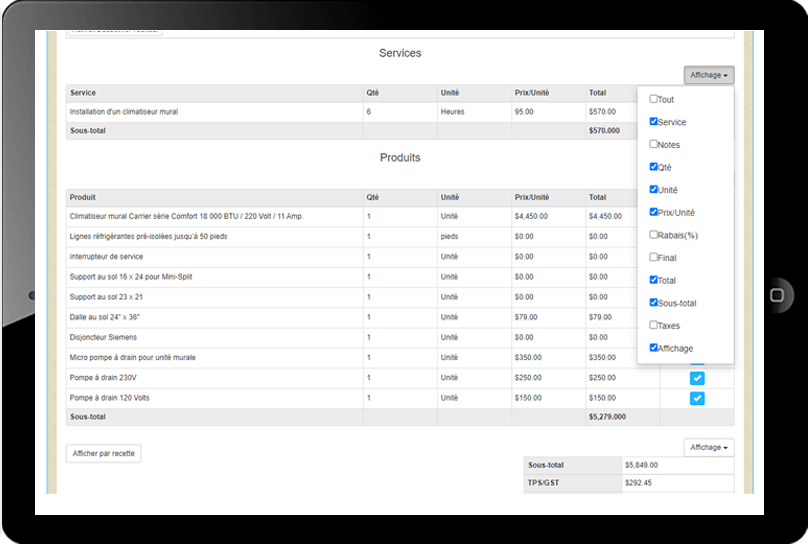Uncheck the Qté column option
The image size is (810, 545).
[x=653, y=167]
